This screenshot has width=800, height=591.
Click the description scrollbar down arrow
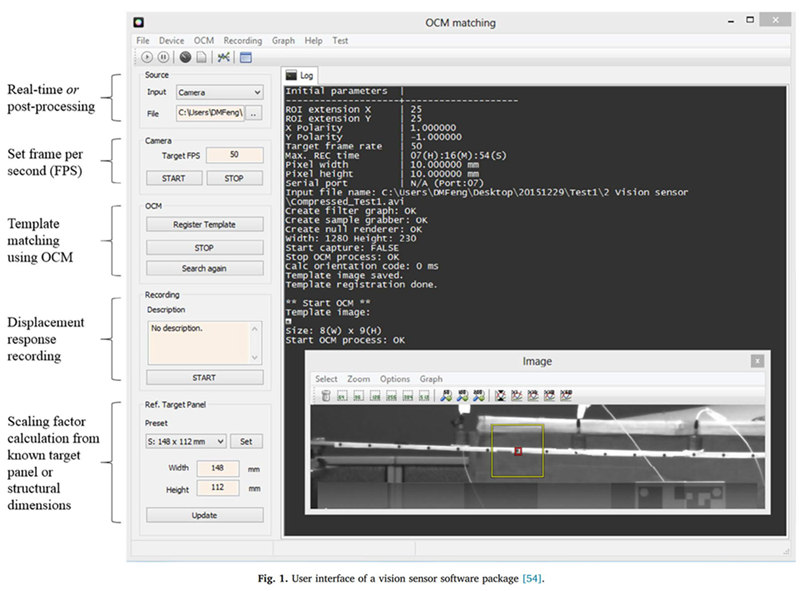tap(255, 358)
